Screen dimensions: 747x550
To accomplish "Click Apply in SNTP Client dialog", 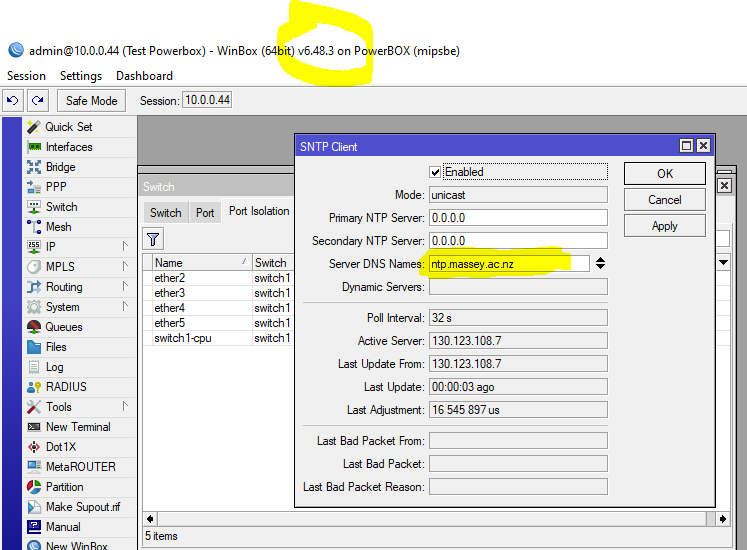I will [x=665, y=226].
